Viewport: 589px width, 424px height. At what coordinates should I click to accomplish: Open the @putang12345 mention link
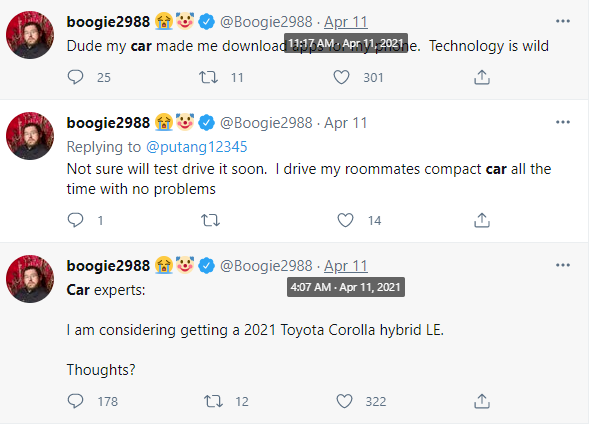point(196,147)
